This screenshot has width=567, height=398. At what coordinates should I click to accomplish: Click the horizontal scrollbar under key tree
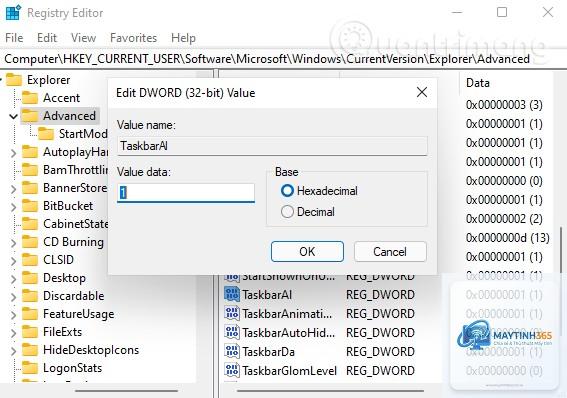(127, 391)
